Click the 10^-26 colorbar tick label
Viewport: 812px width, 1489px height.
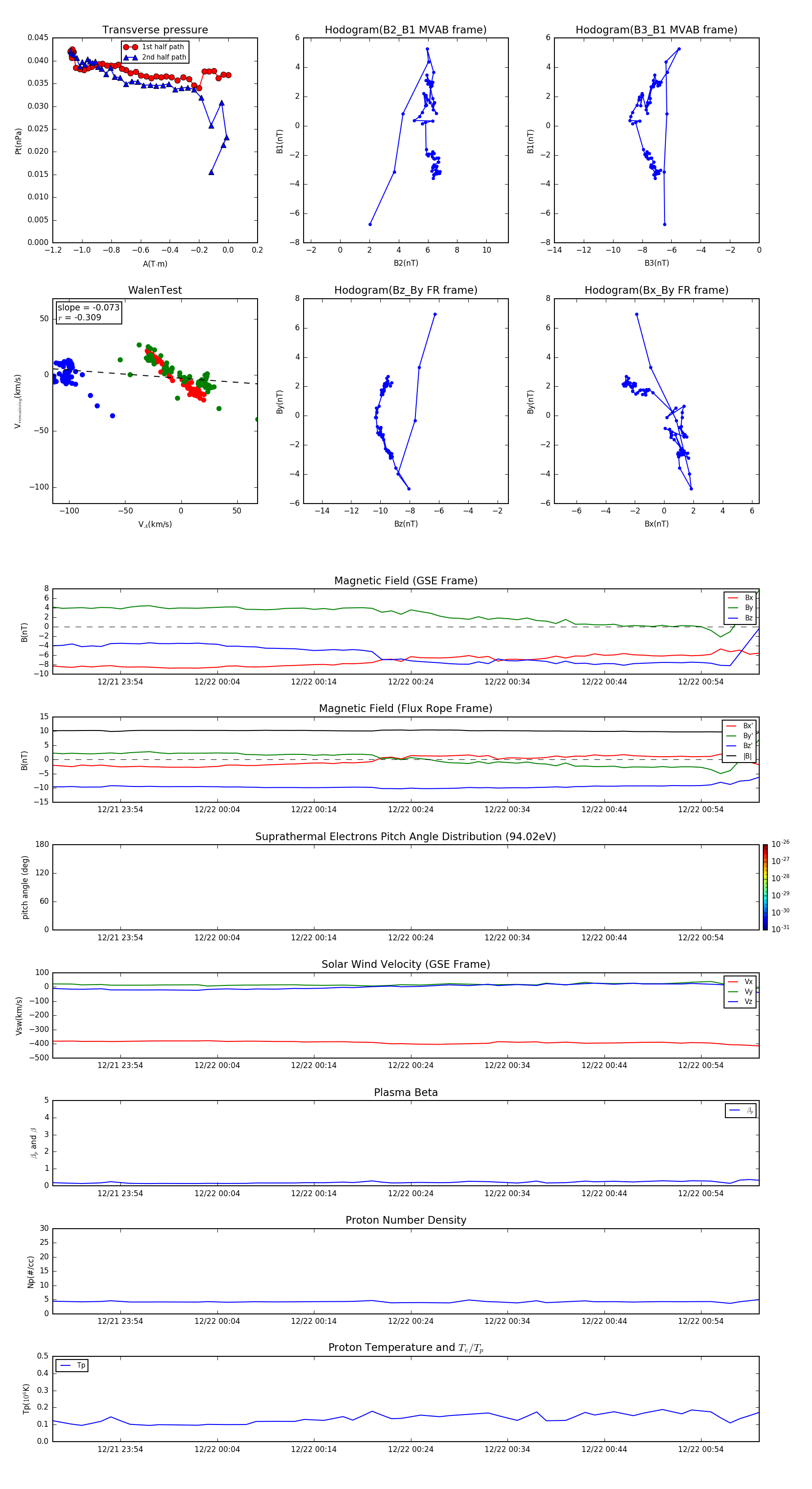[x=780, y=844]
